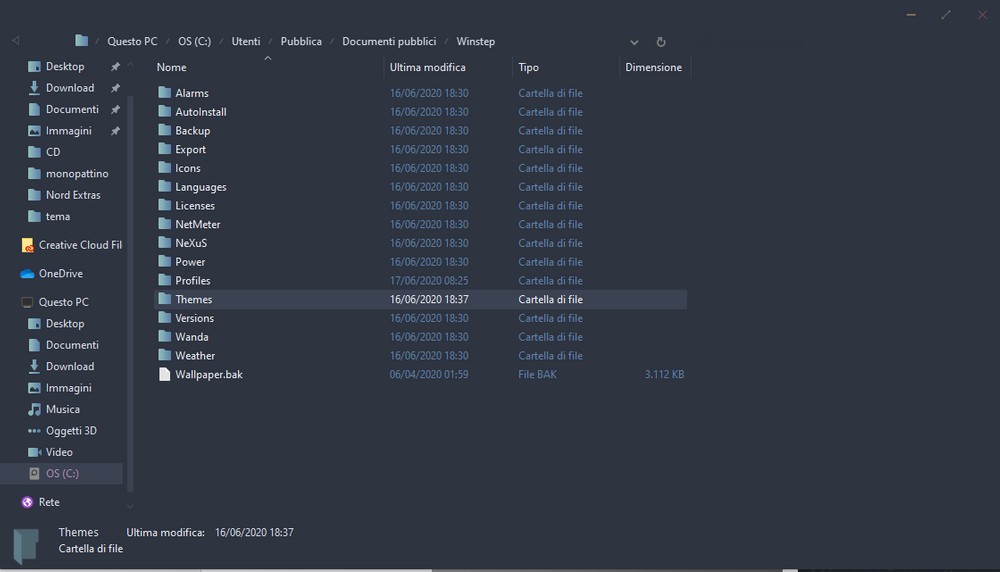Viewport: 1000px width, 572px height.
Task: Sort by the Ultima modifica column
Action: coord(427,68)
